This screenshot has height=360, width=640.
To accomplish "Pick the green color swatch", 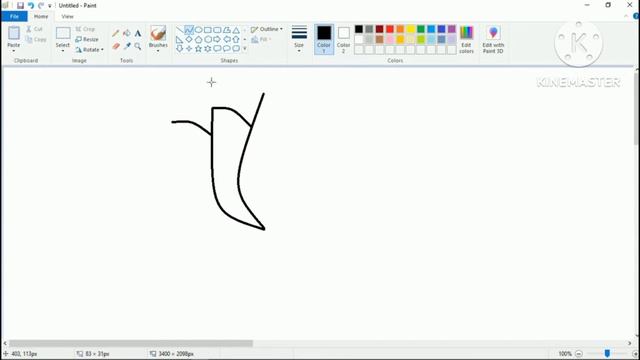I will pyautogui.click(x=421, y=29).
